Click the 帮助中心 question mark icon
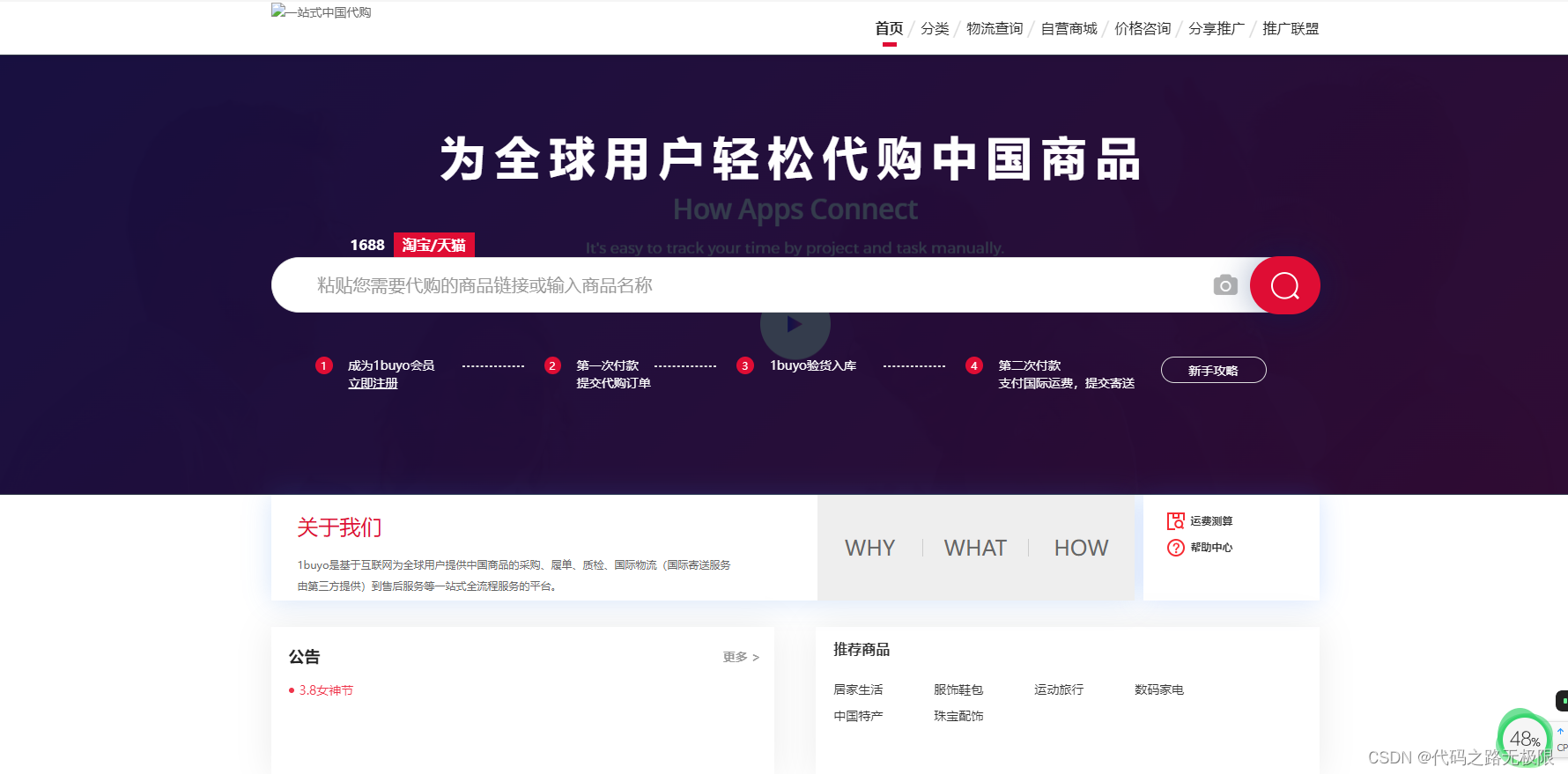 tap(1175, 548)
